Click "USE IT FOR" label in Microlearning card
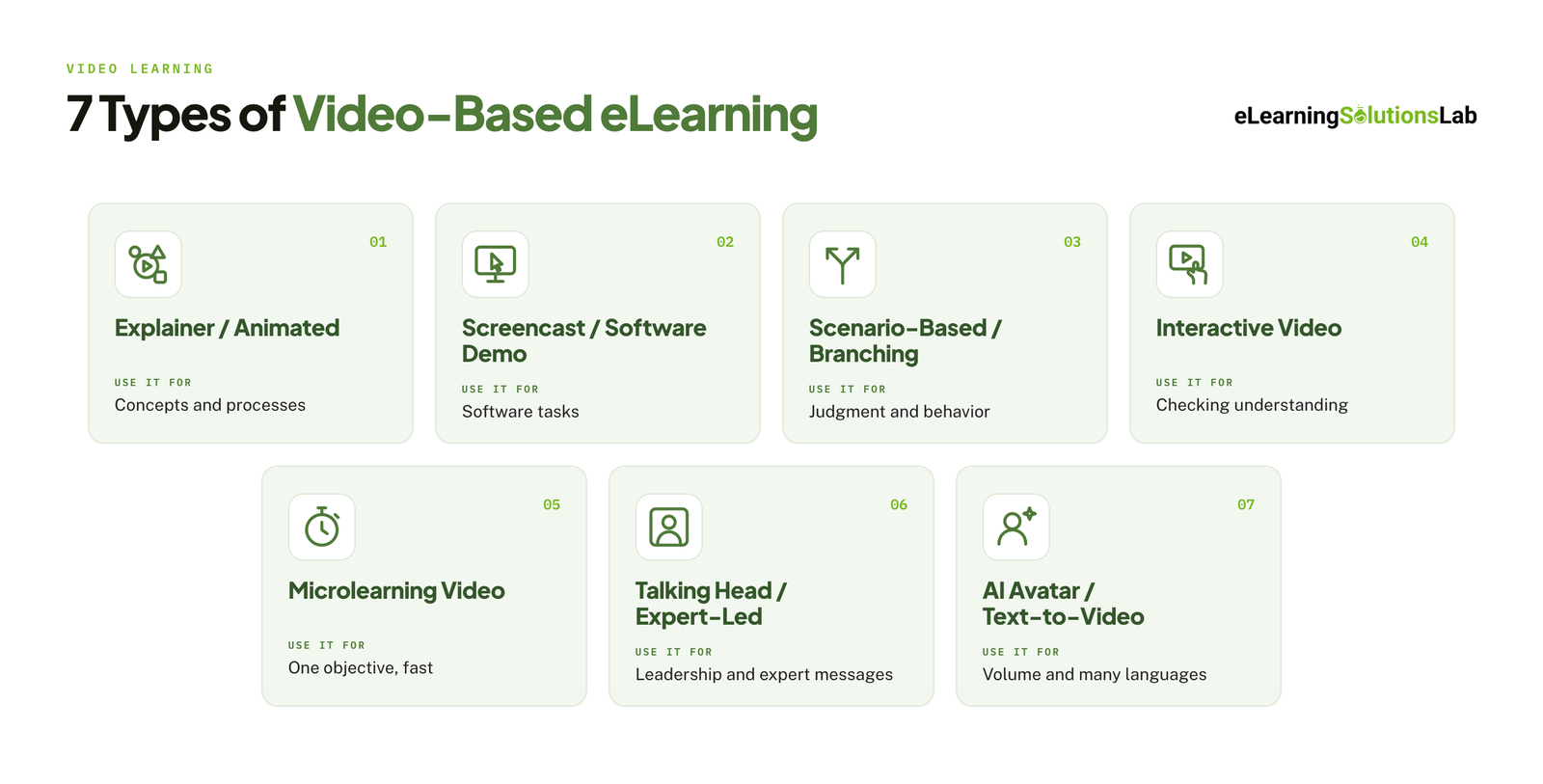Viewport: 1543px width, 784px height. pyautogui.click(x=327, y=646)
